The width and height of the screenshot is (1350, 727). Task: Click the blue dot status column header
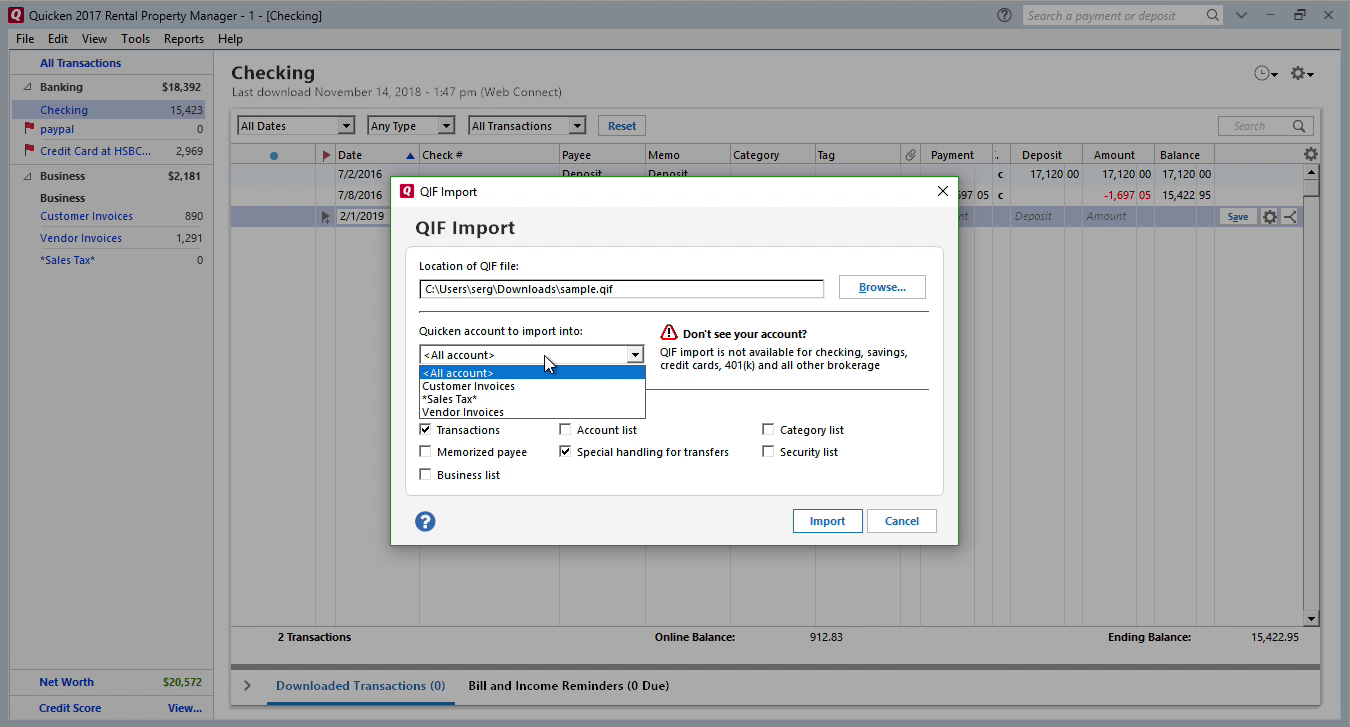point(274,155)
